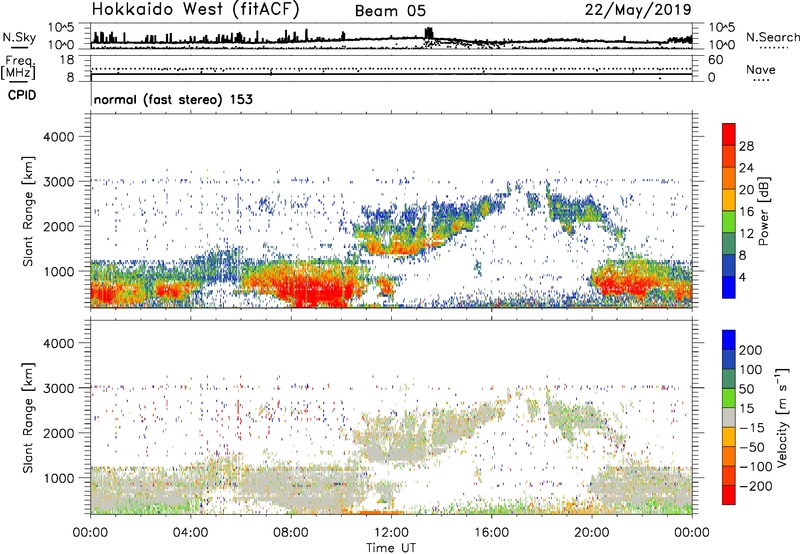Click the "Hokkaido West (fitACF)" plot title
The width and height of the screenshot is (800, 554).
(x=195, y=9)
